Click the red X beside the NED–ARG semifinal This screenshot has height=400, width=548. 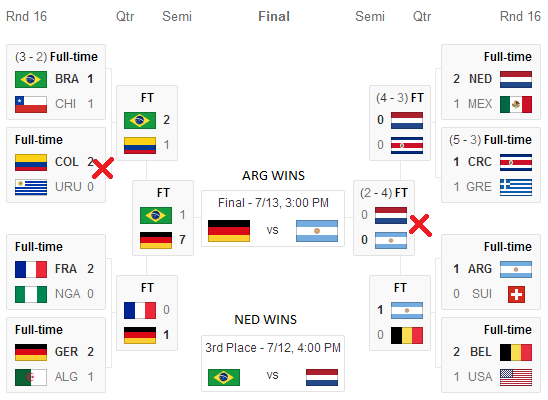(420, 225)
